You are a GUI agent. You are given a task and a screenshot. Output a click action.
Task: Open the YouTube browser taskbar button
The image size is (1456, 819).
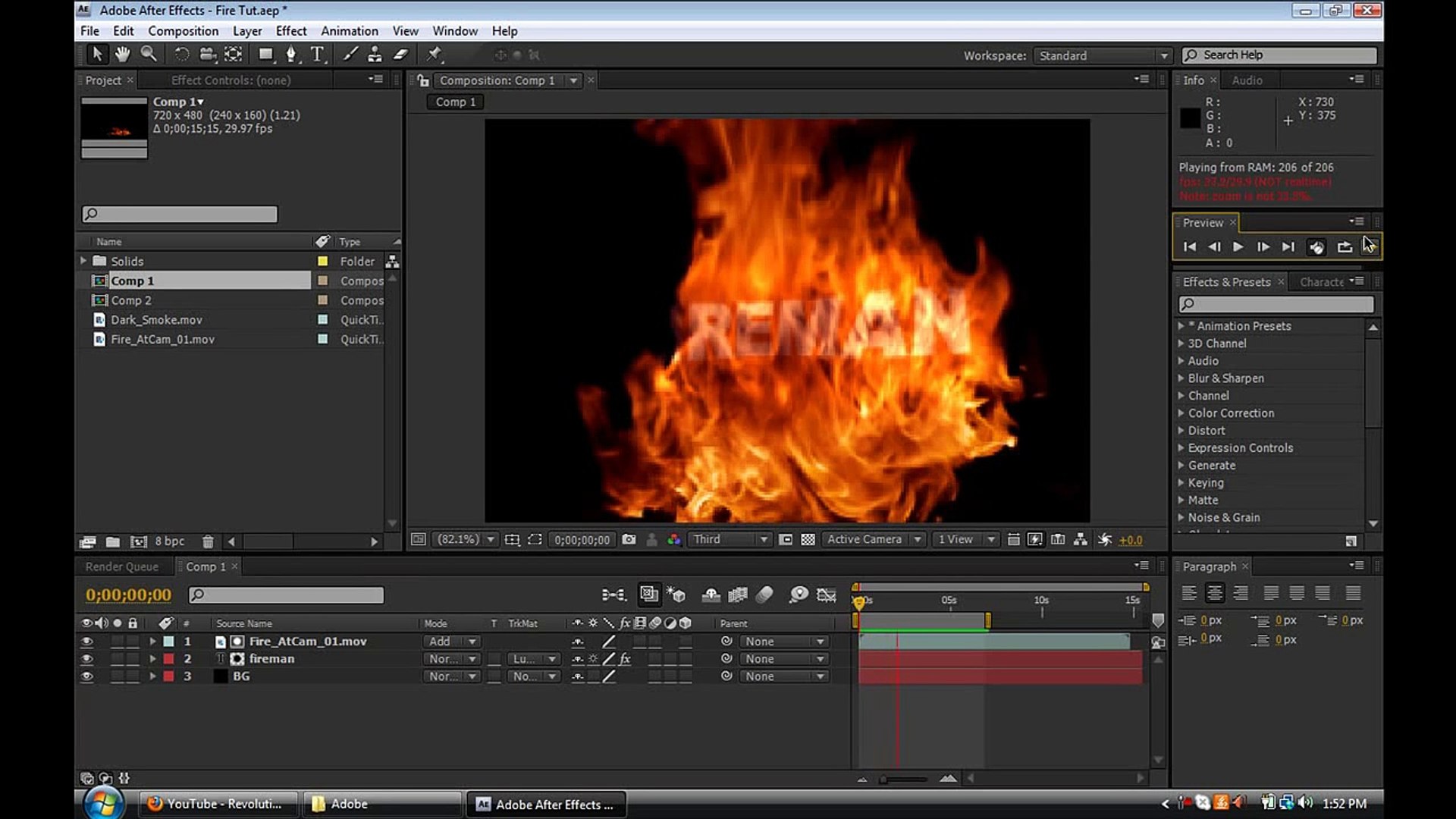(218, 804)
